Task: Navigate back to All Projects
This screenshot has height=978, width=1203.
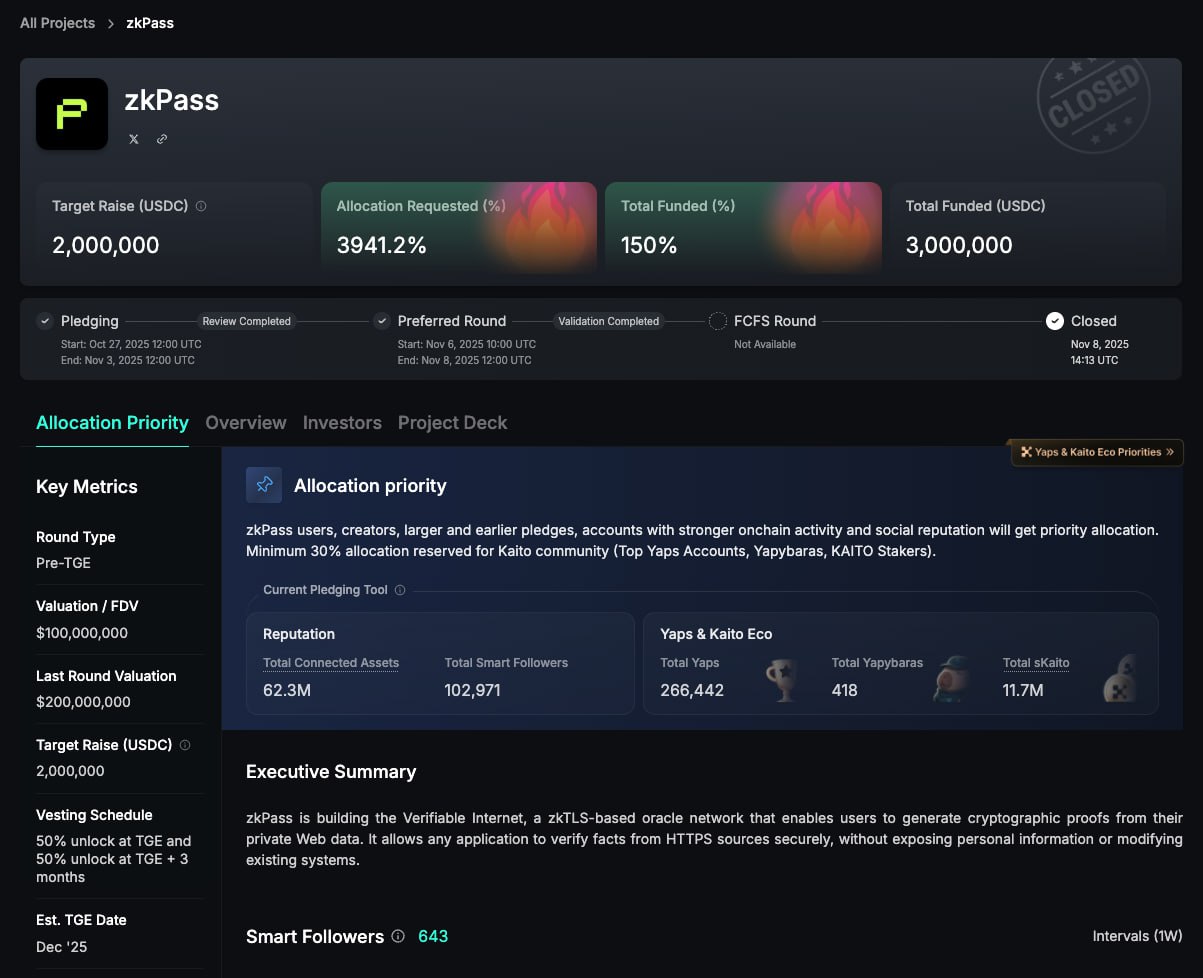Action: 57,23
